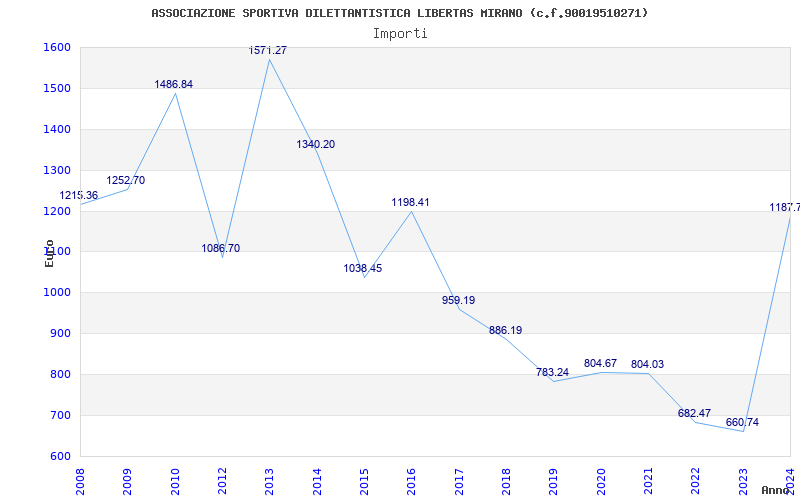800x500 pixels.
Task: Click the 800 y-axis tick label
Action: (x=60, y=374)
